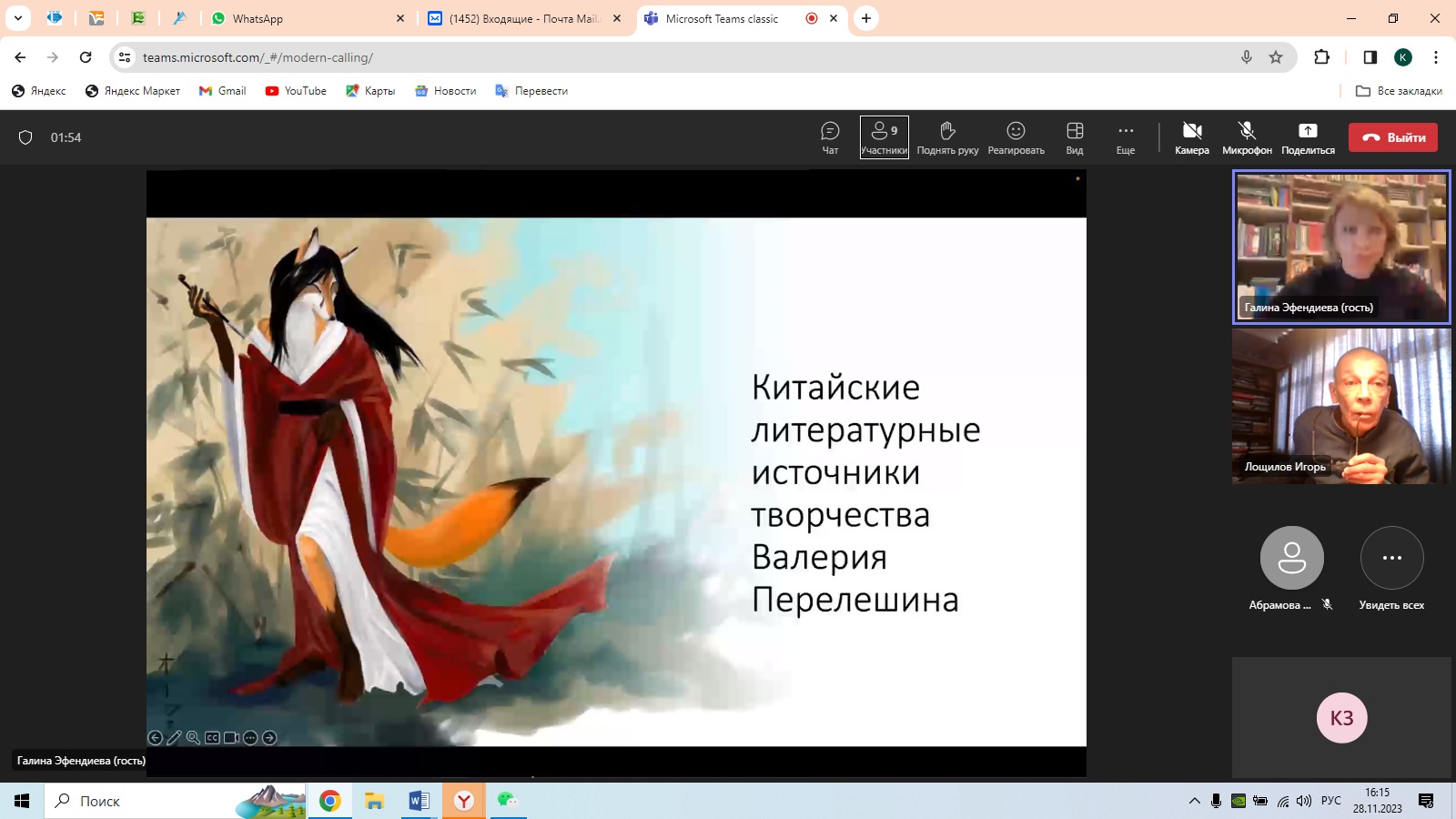Open Yandex Browser from the taskbar

pyautogui.click(x=464, y=801)
